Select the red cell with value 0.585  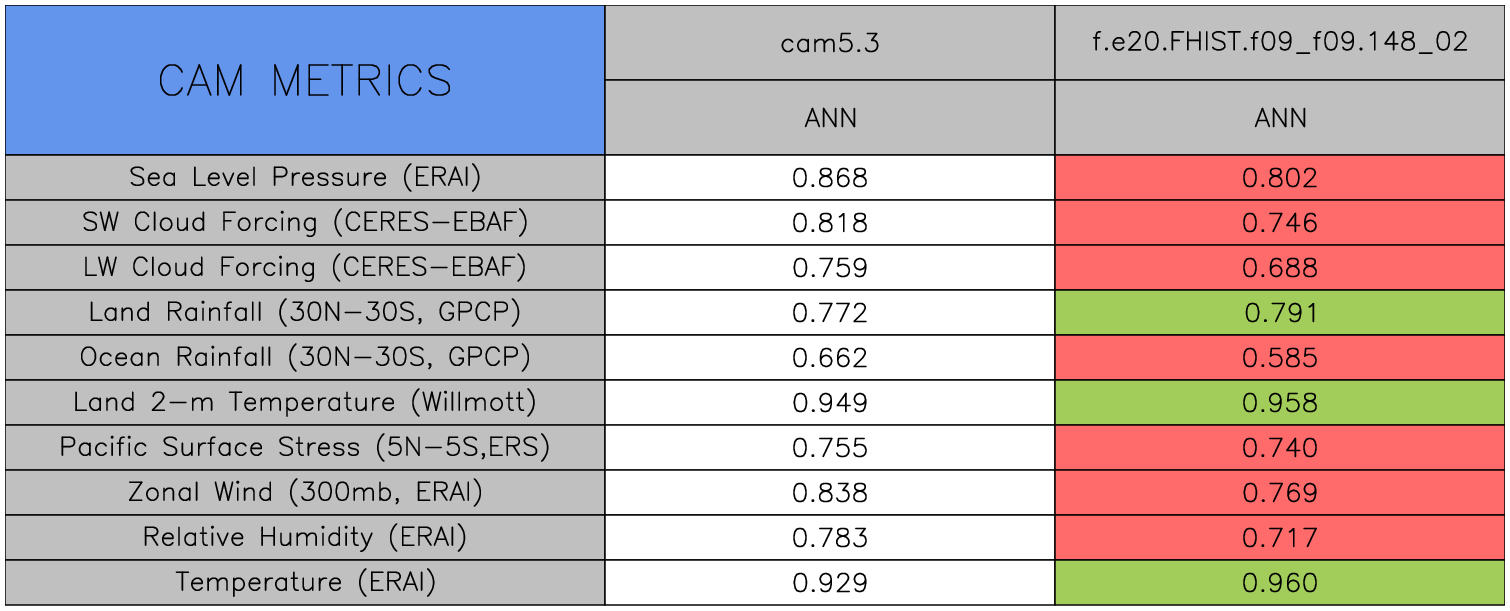1280,358
